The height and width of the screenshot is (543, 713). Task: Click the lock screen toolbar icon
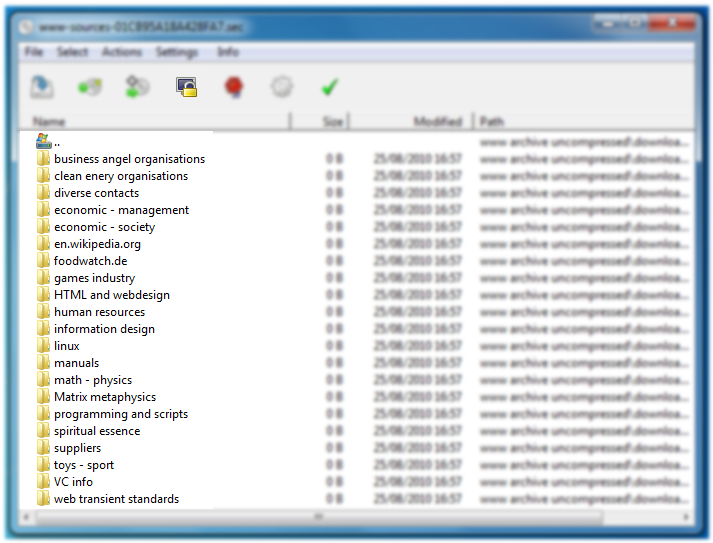coord(186,87)
